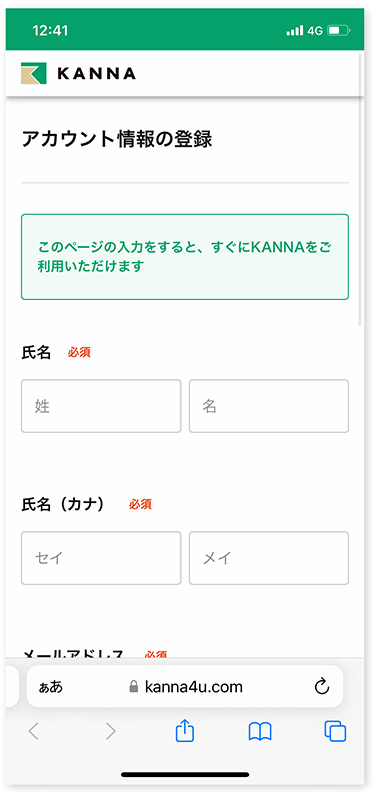
Task: Go back with Safari back arrow
Action: pyautogui.click(x=33, y=731)
